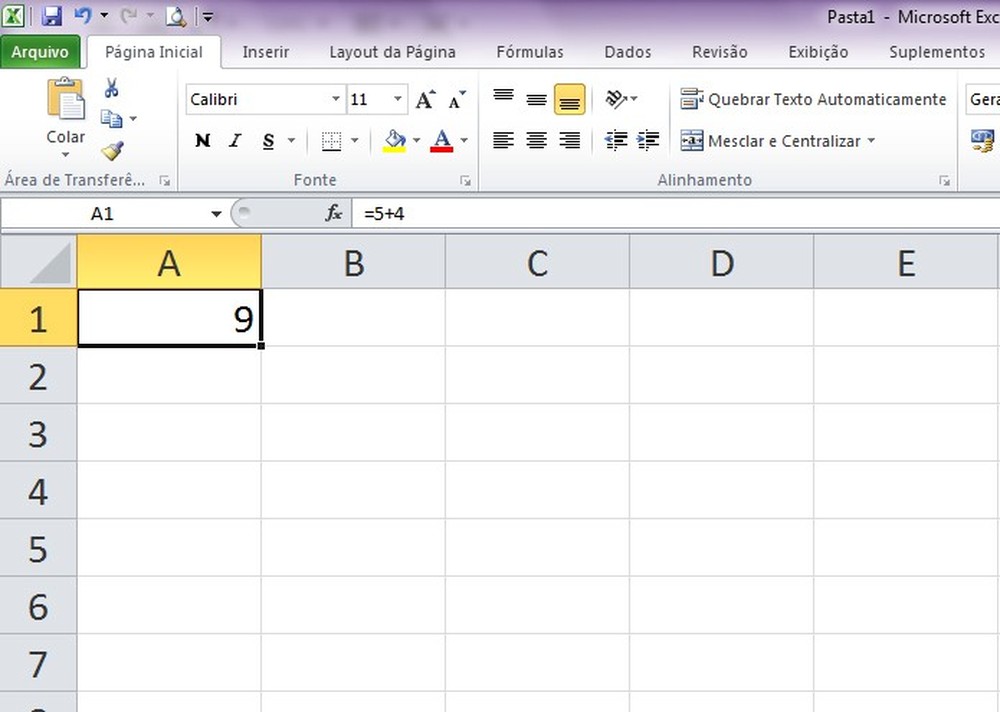The image size is (1000, 712).
Task: Open the Fonte dialog launcher
Action: tap(465, 180)
